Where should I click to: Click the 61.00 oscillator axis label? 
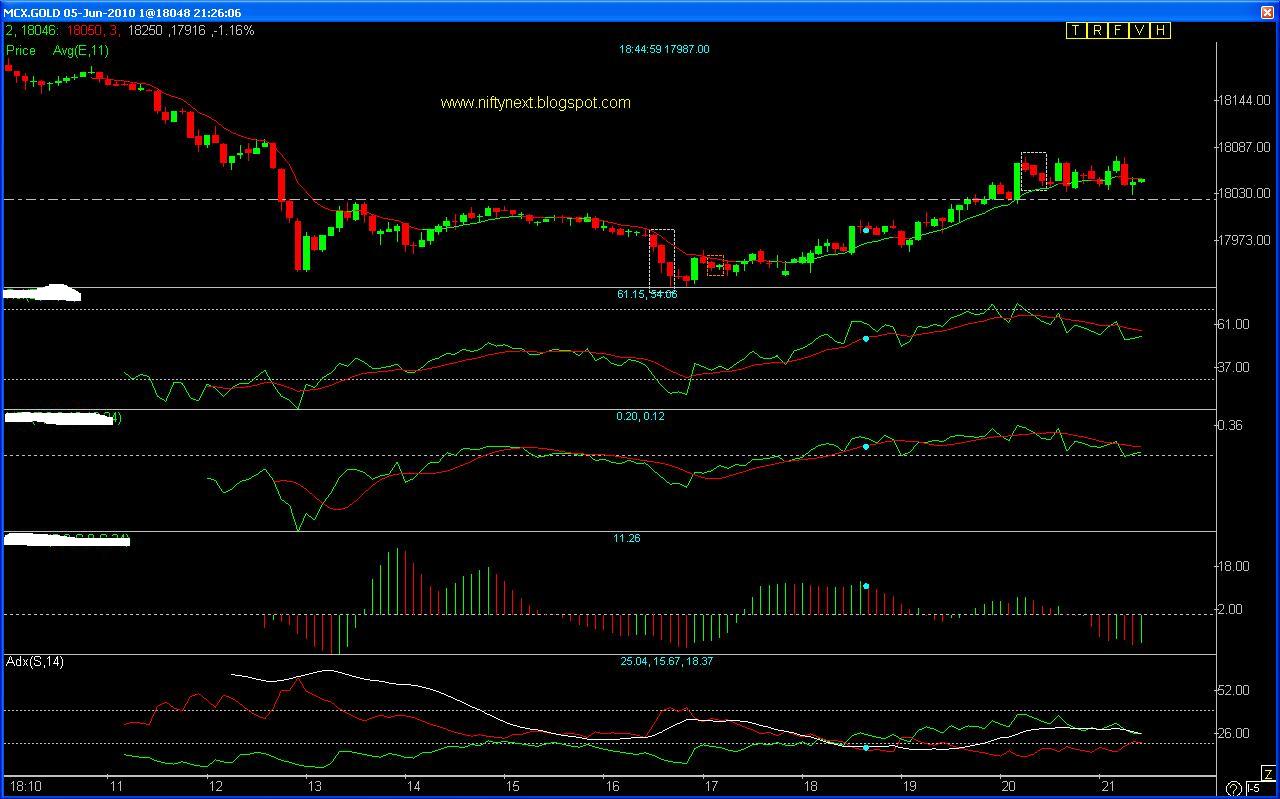click(x=1236, y=325)
